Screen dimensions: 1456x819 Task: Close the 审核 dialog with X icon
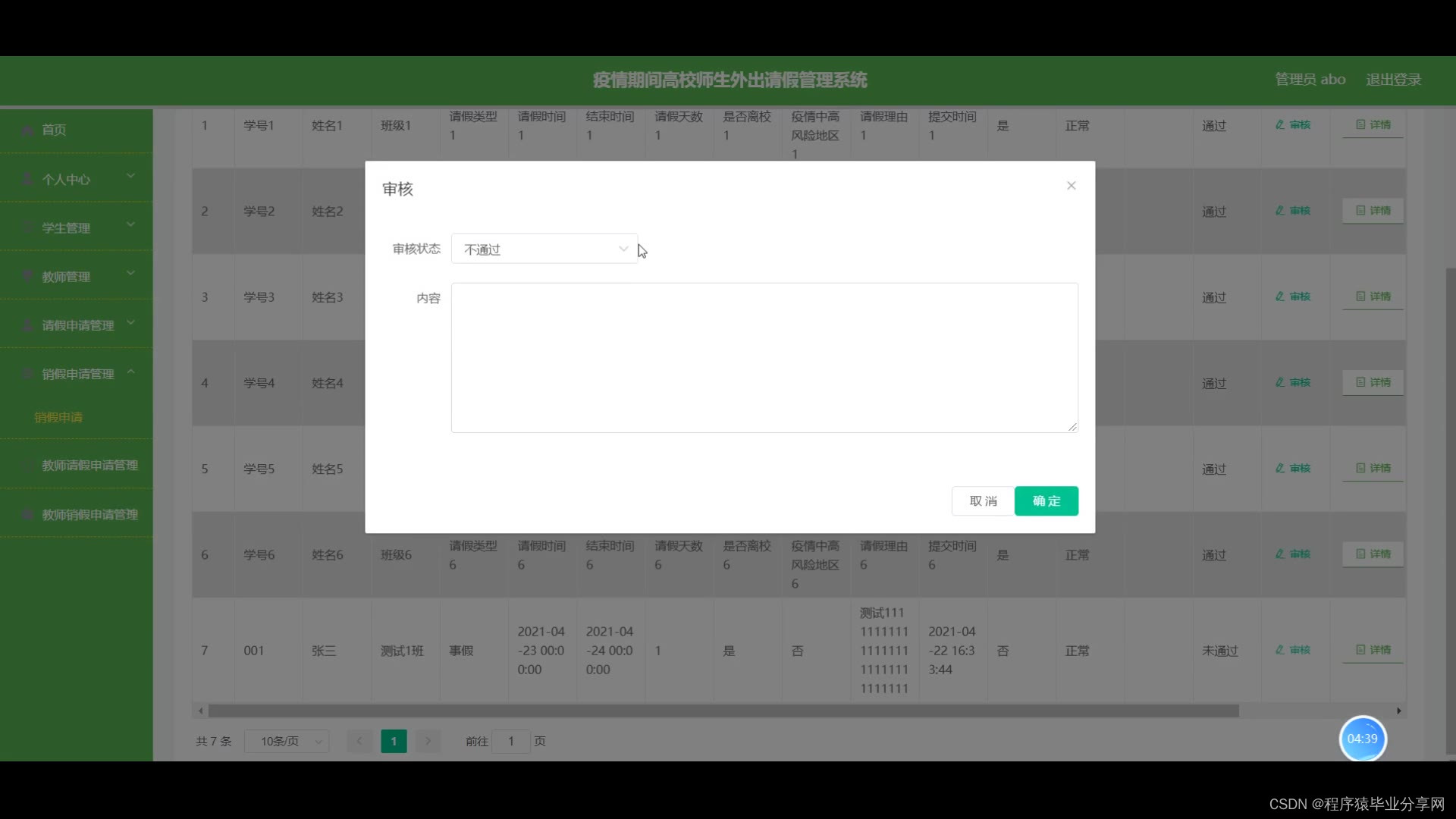(x=1071, y=186)
